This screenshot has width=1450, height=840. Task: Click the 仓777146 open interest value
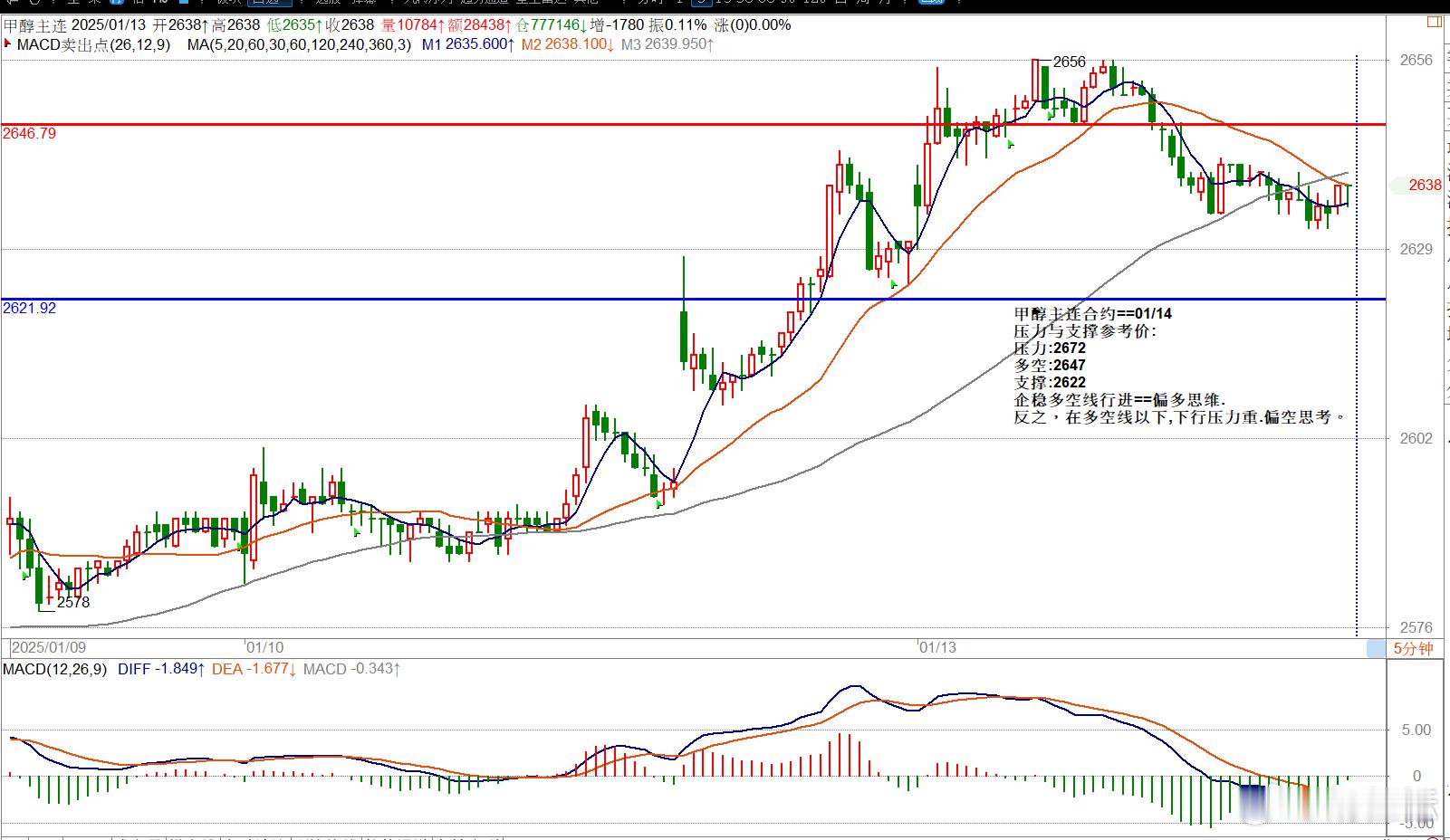pyautogui.click(x=552, y=24)
